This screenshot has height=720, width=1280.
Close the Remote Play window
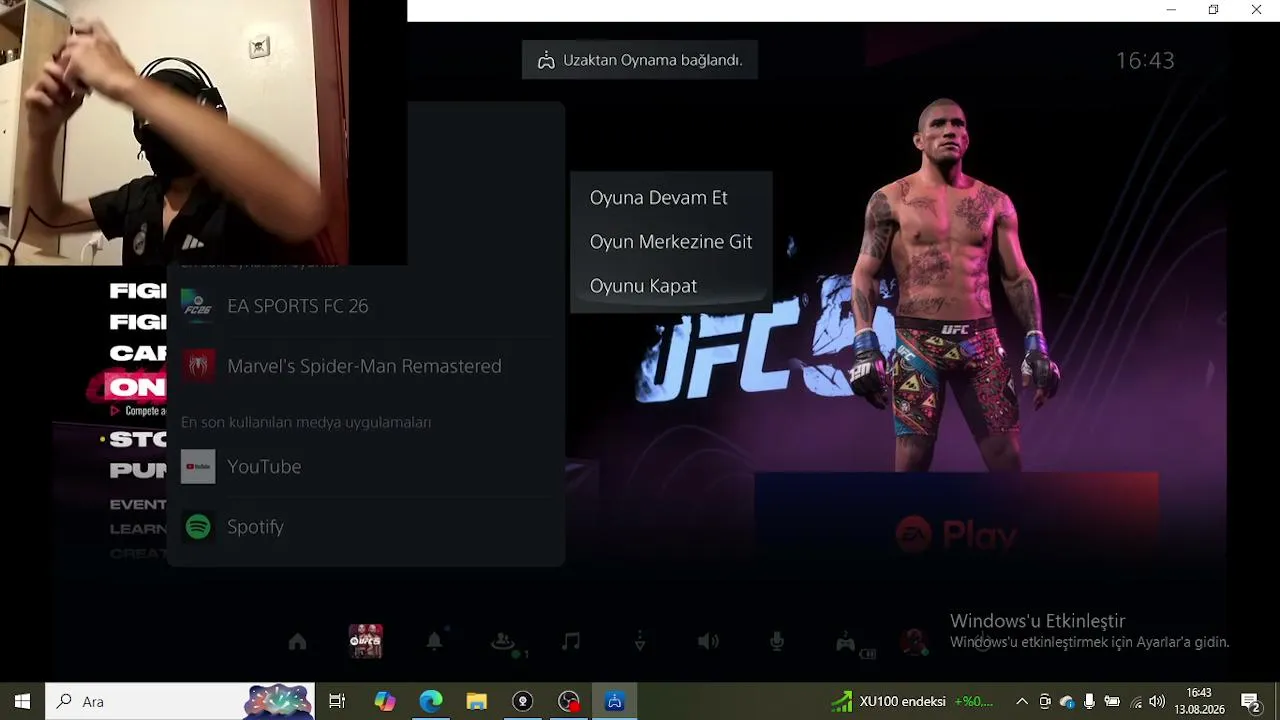click(1257, 10)
